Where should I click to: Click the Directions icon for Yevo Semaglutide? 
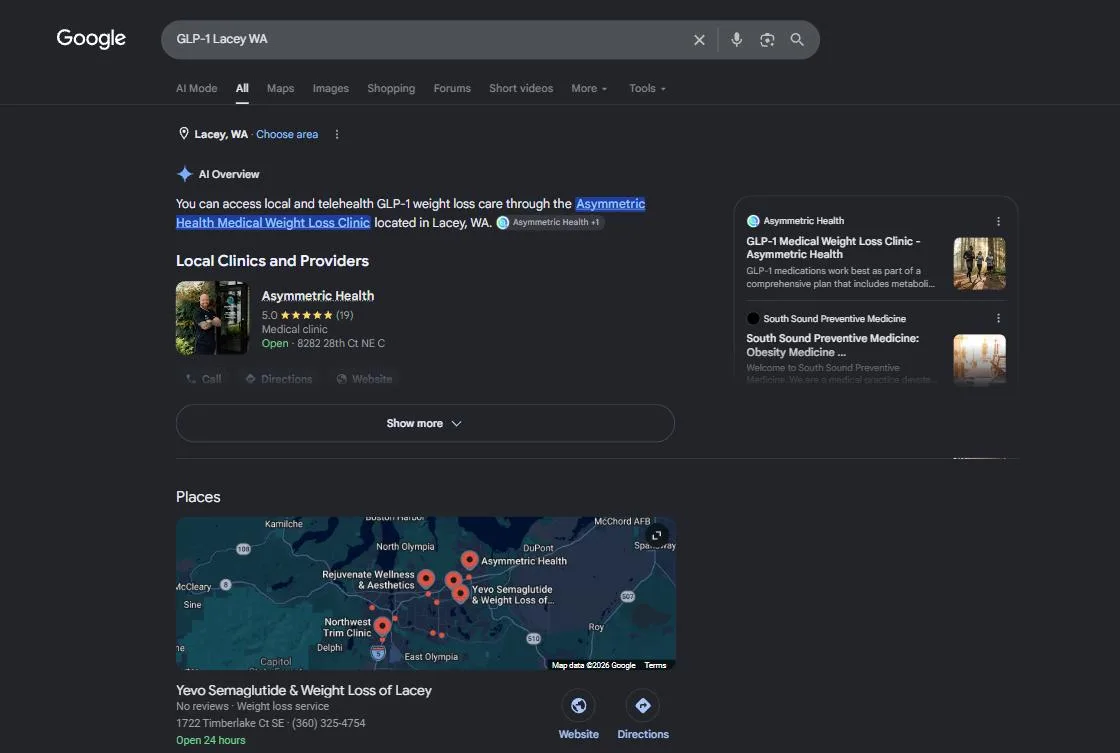tap(643, 706)
